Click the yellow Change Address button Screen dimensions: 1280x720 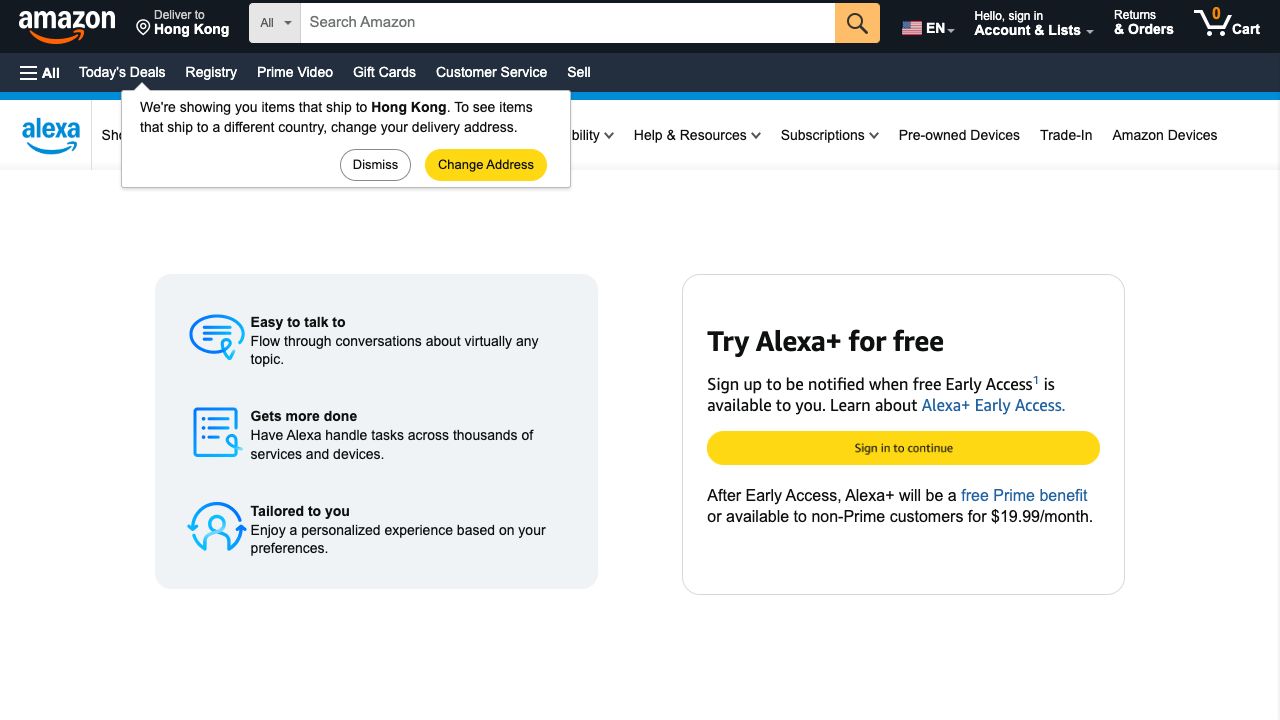coord(486,165)
